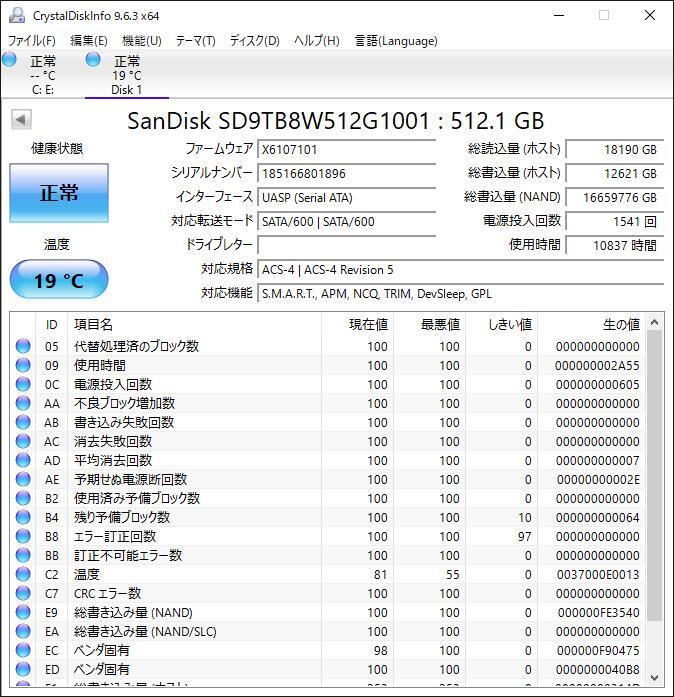Click the Disk 1 status orb
This screenshot has height=697, width=674.
pyautogui.click(x=93, y=60)
